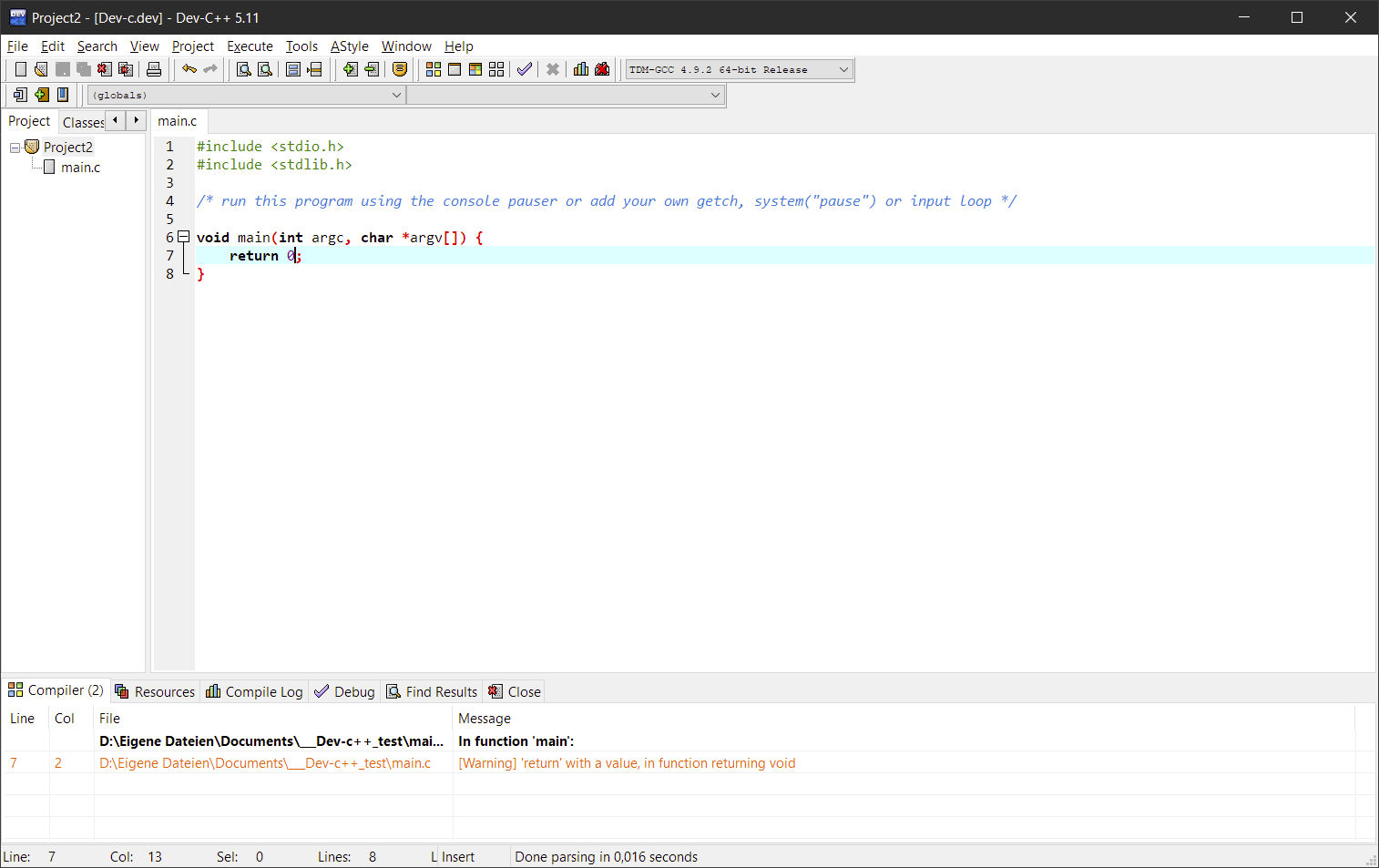Place cursor on the #include <stdio.h> line

[271, 147]
